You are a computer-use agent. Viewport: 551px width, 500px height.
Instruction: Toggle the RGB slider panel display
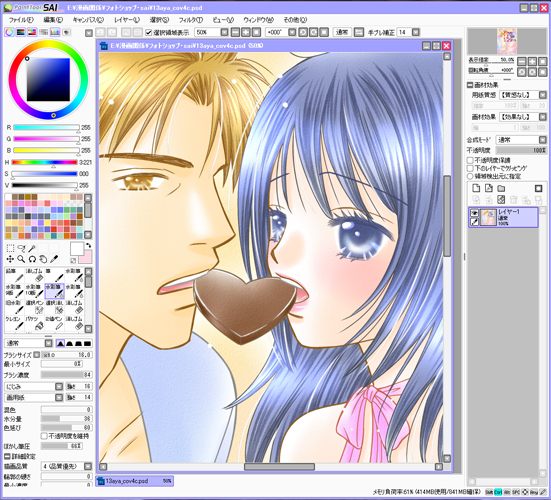tap(21, 32)
